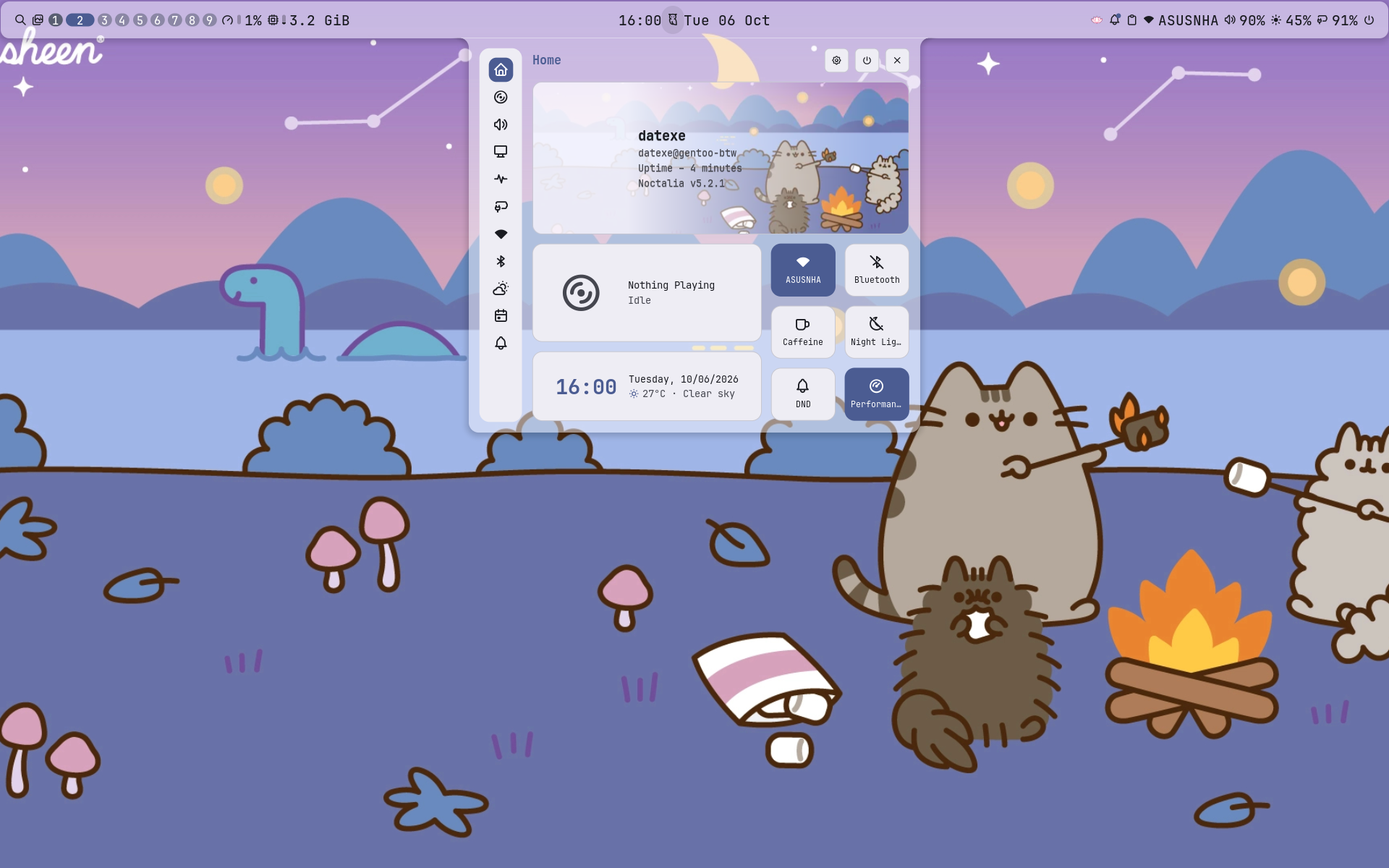1389x868 pixels.
Task: Toggle the Night Light tile
Action: click(x=877, y=332)
